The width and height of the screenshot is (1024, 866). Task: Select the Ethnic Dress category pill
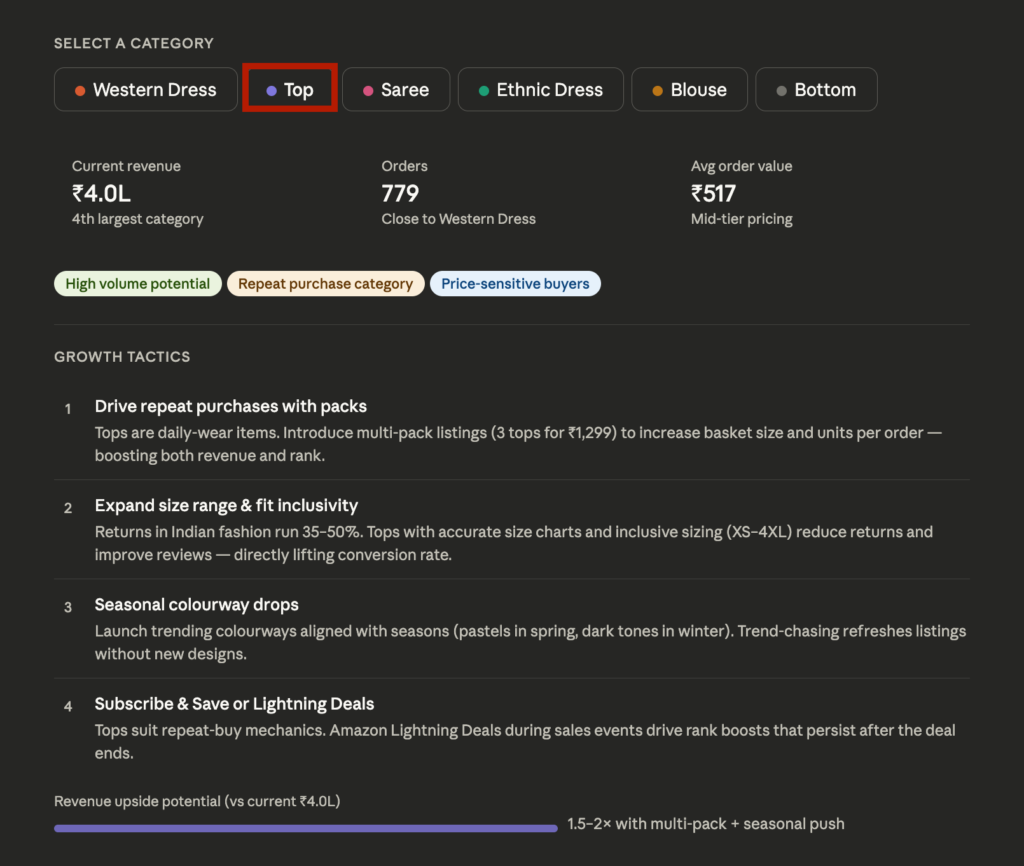[540, 89]
